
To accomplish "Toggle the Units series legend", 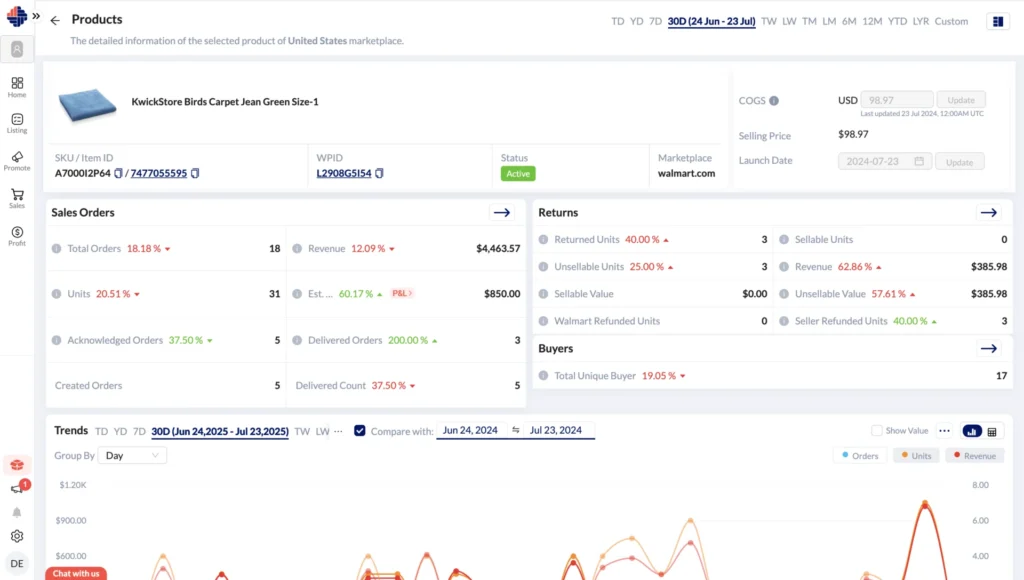I will pos(916,455).
